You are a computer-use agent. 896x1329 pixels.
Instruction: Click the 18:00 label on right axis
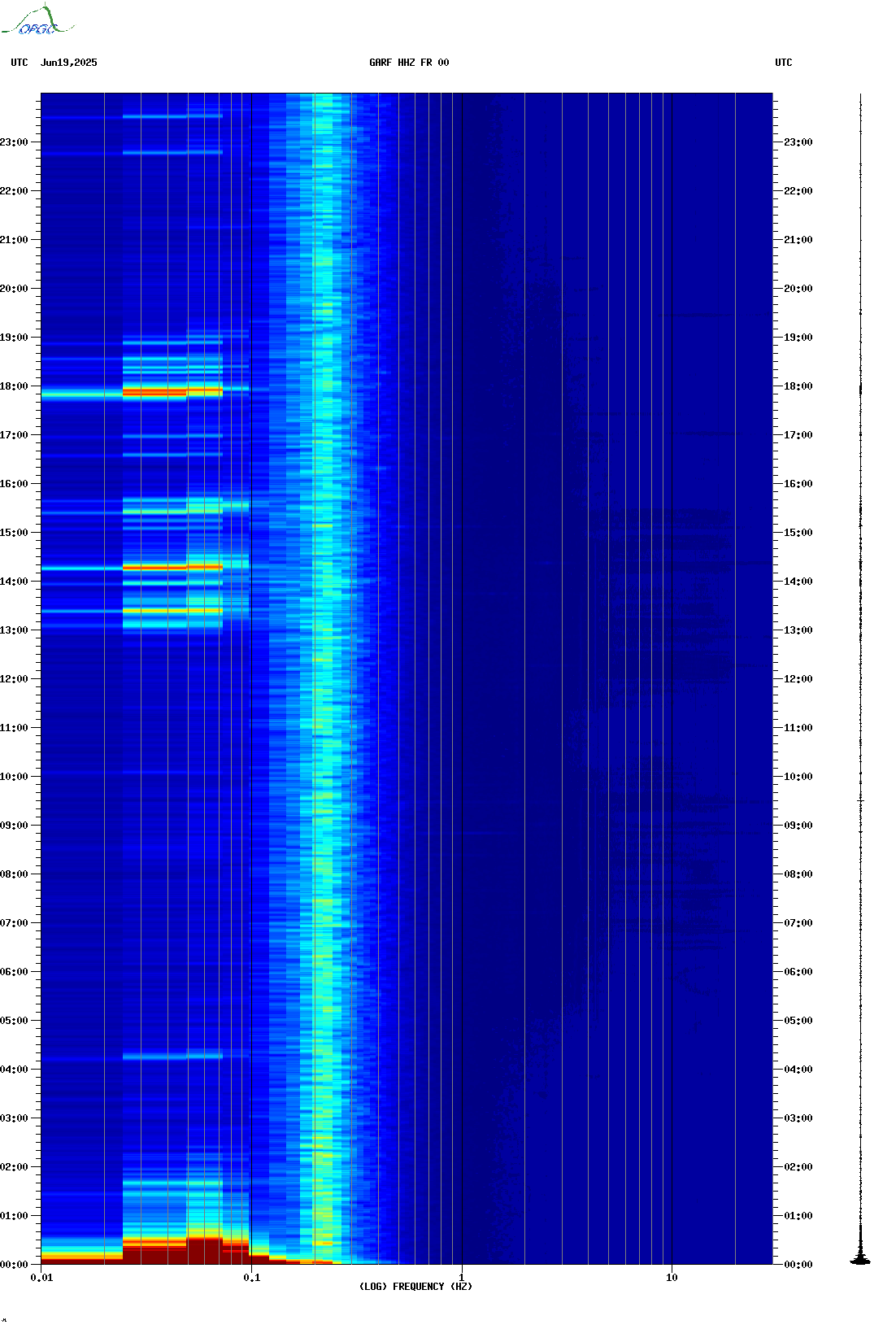pos(798,386)
